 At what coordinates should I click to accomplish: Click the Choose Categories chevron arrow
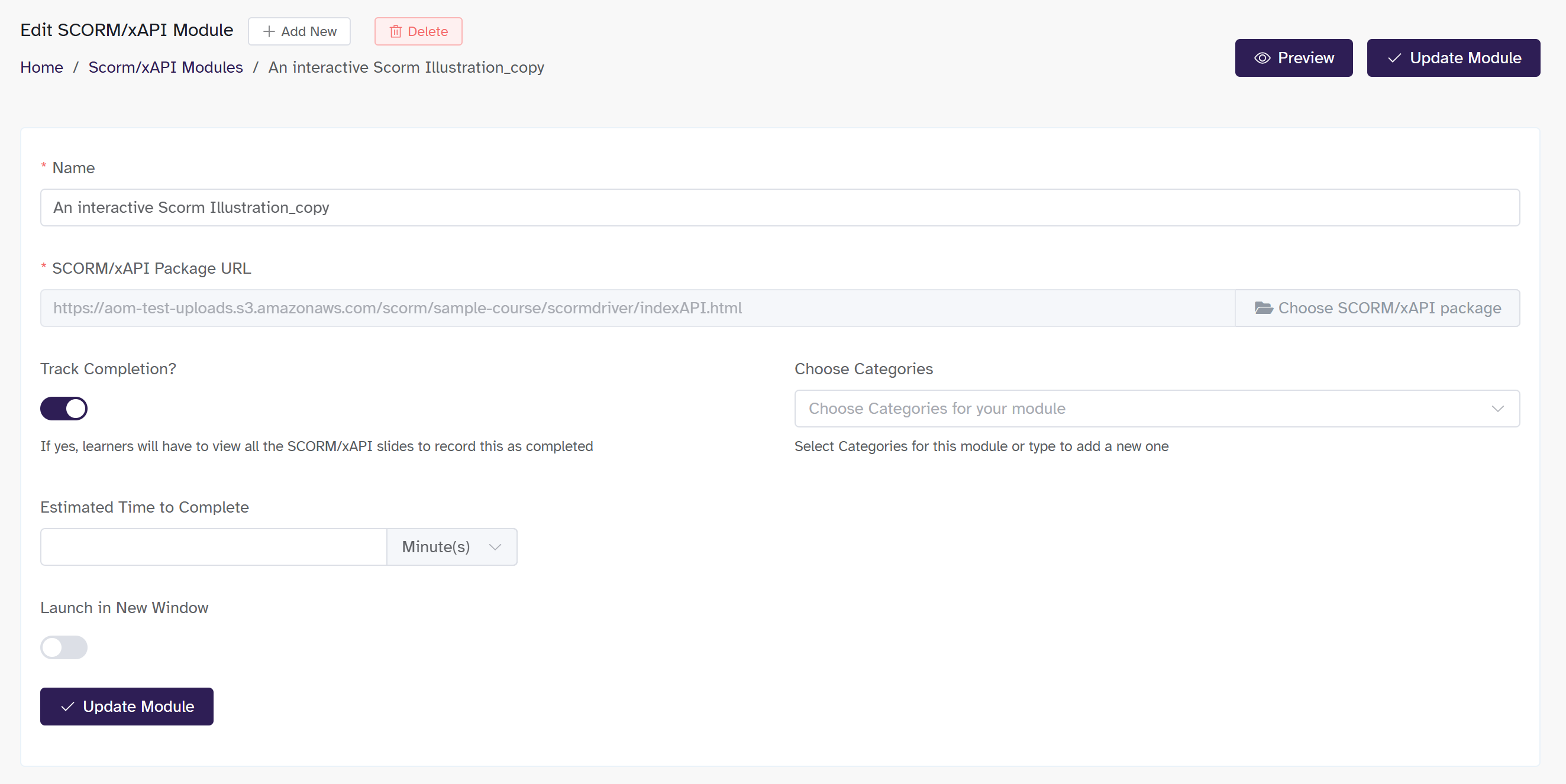[1497, 409]
